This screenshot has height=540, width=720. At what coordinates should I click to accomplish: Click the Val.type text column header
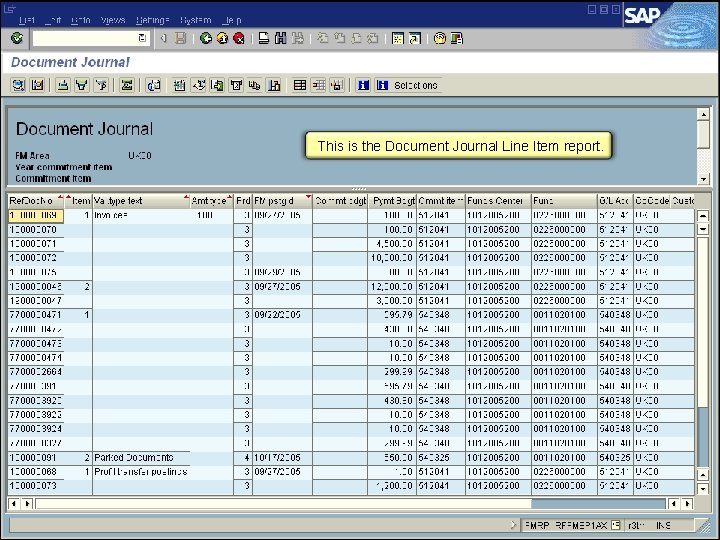[x=141, y=201]
